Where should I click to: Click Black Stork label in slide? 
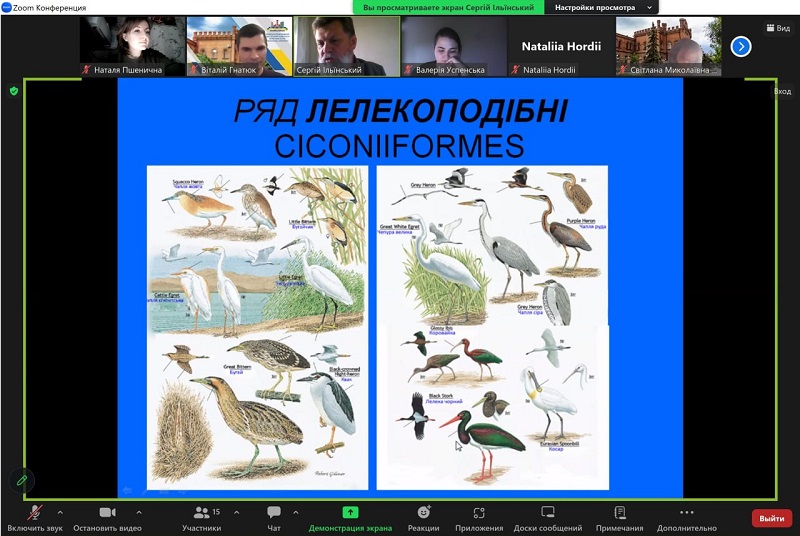pos(441,396)
